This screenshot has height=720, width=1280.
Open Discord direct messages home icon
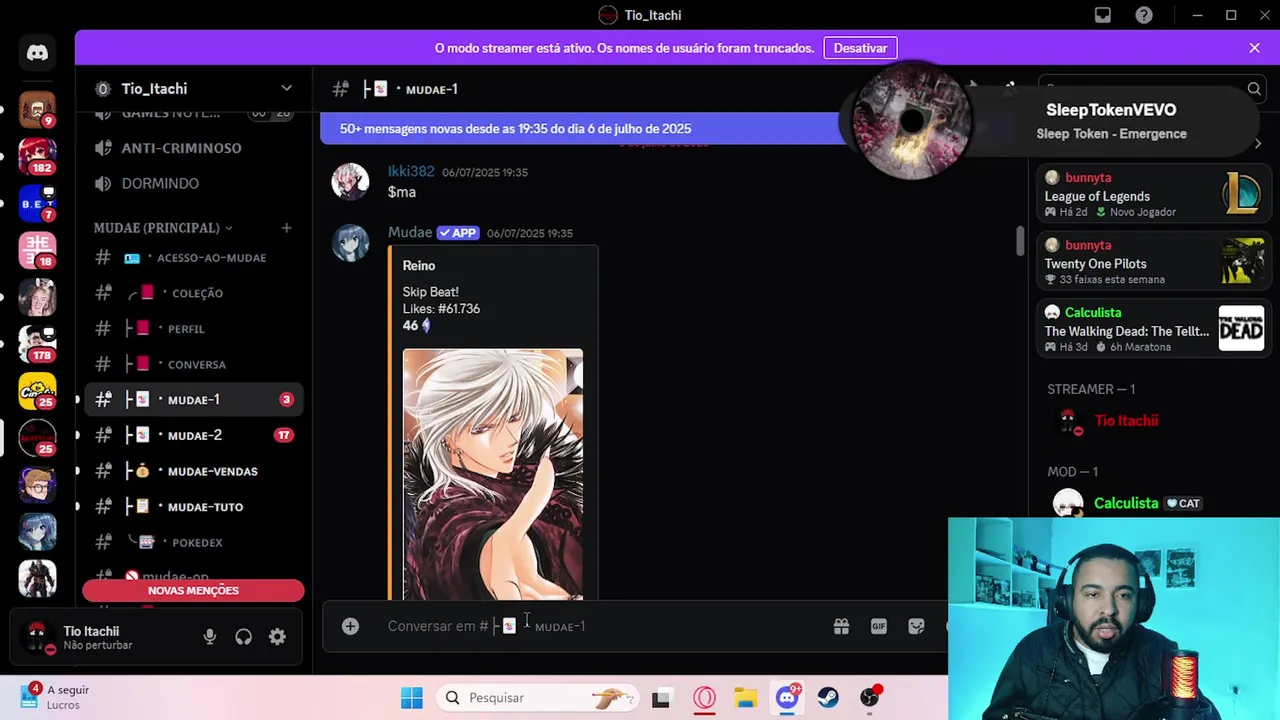click(x=37, y=53)
